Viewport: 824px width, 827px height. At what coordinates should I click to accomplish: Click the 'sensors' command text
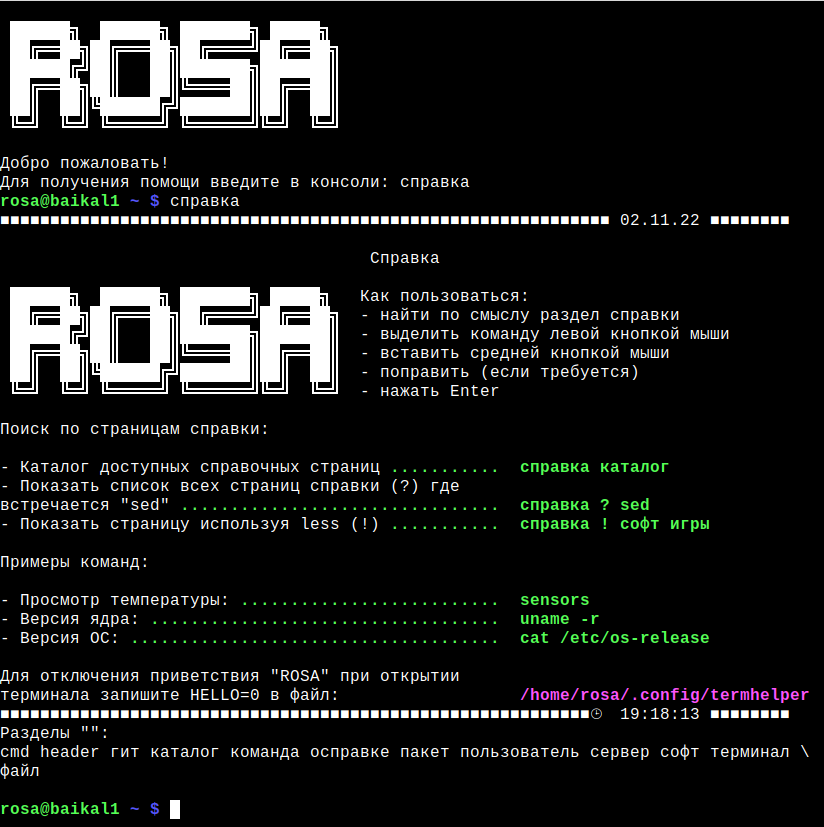[554, 600]
